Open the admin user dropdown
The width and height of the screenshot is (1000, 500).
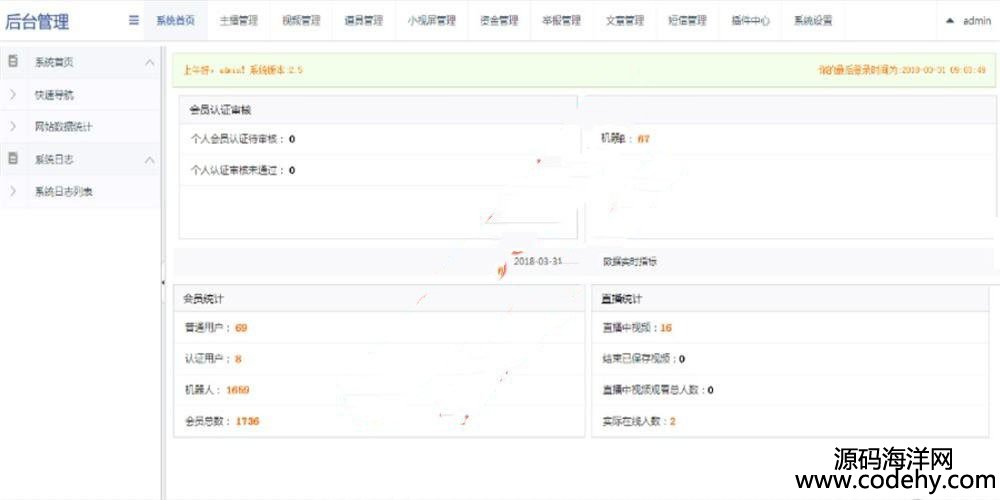click(x=968, y=20)
